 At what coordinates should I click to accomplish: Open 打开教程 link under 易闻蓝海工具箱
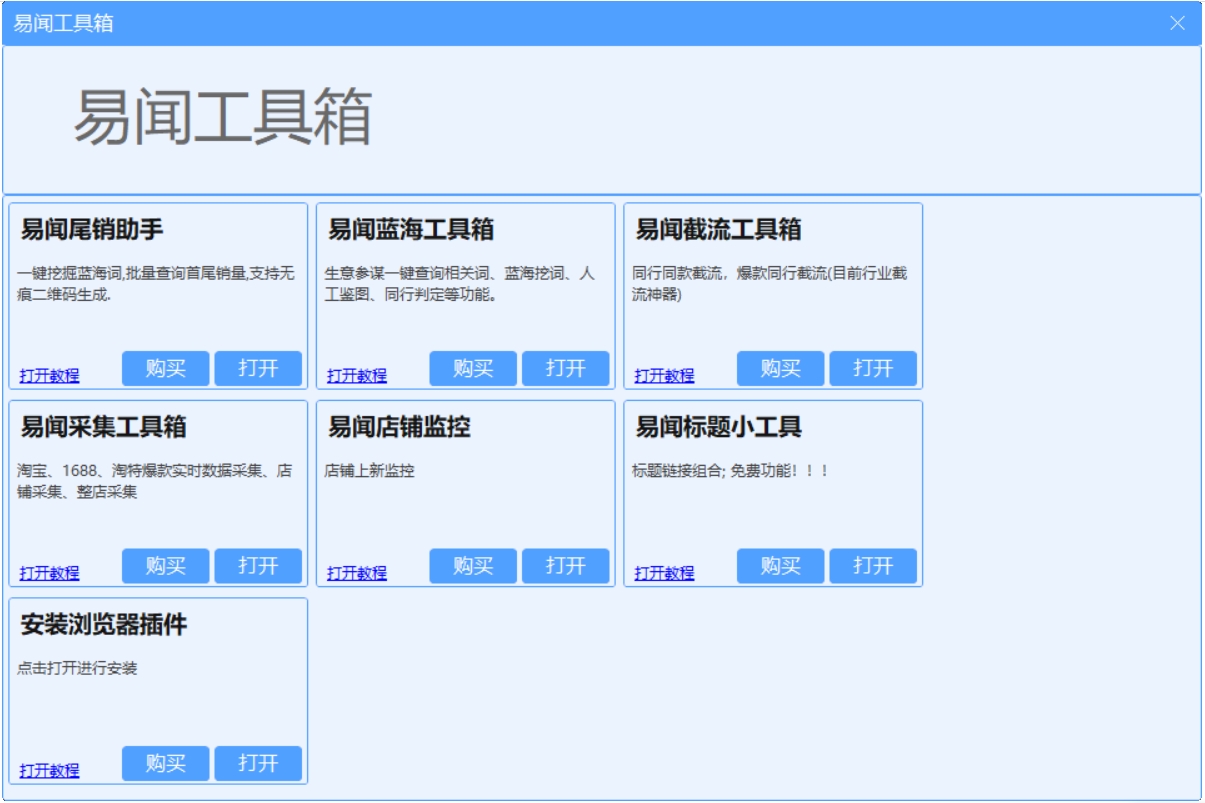point(357,376)
